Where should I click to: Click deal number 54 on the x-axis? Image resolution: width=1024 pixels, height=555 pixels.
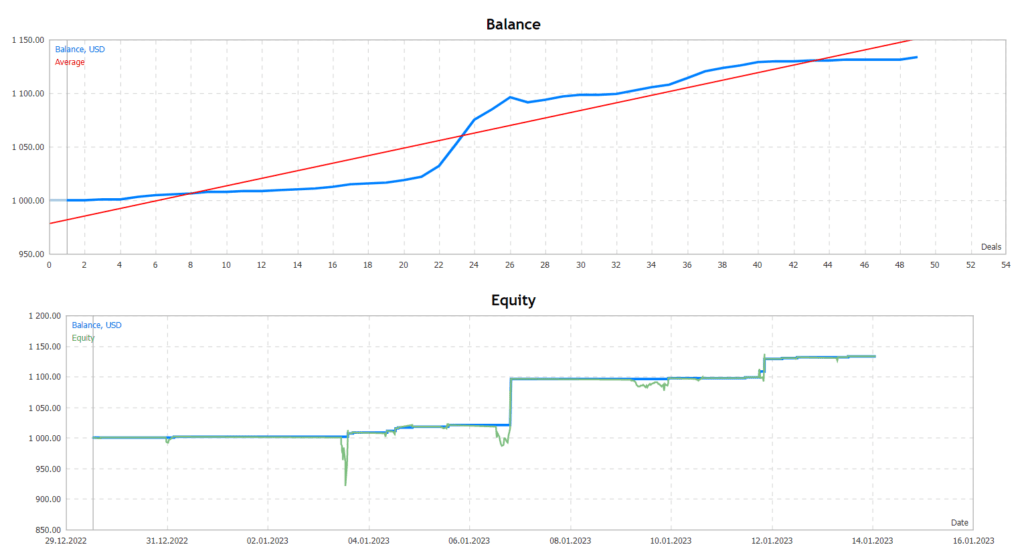click(1005, 265)
